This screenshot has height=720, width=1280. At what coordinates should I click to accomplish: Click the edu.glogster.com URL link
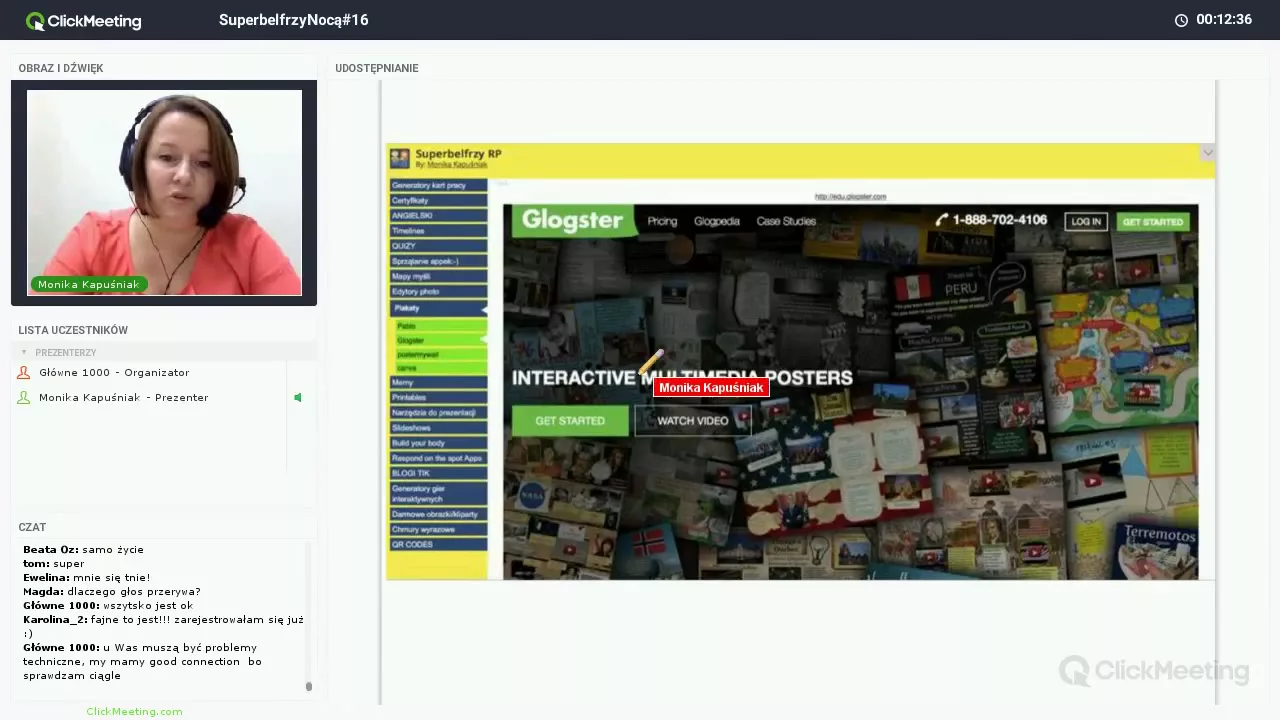click(x=850, y=197)
